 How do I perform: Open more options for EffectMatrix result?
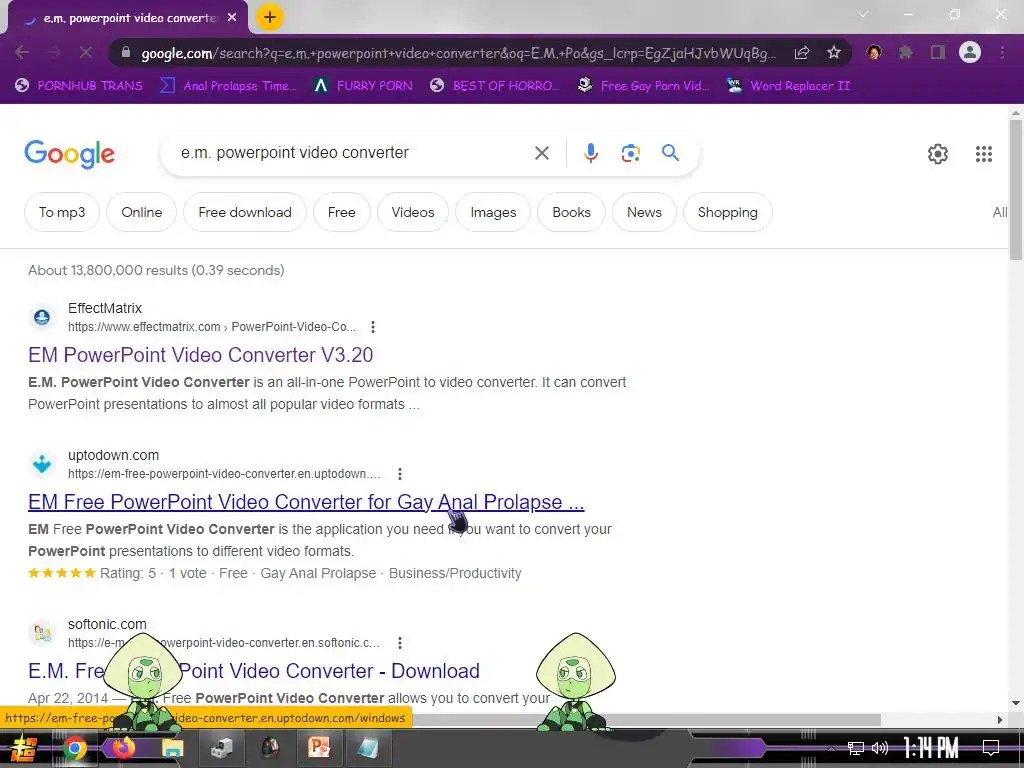tap(373, 327)
